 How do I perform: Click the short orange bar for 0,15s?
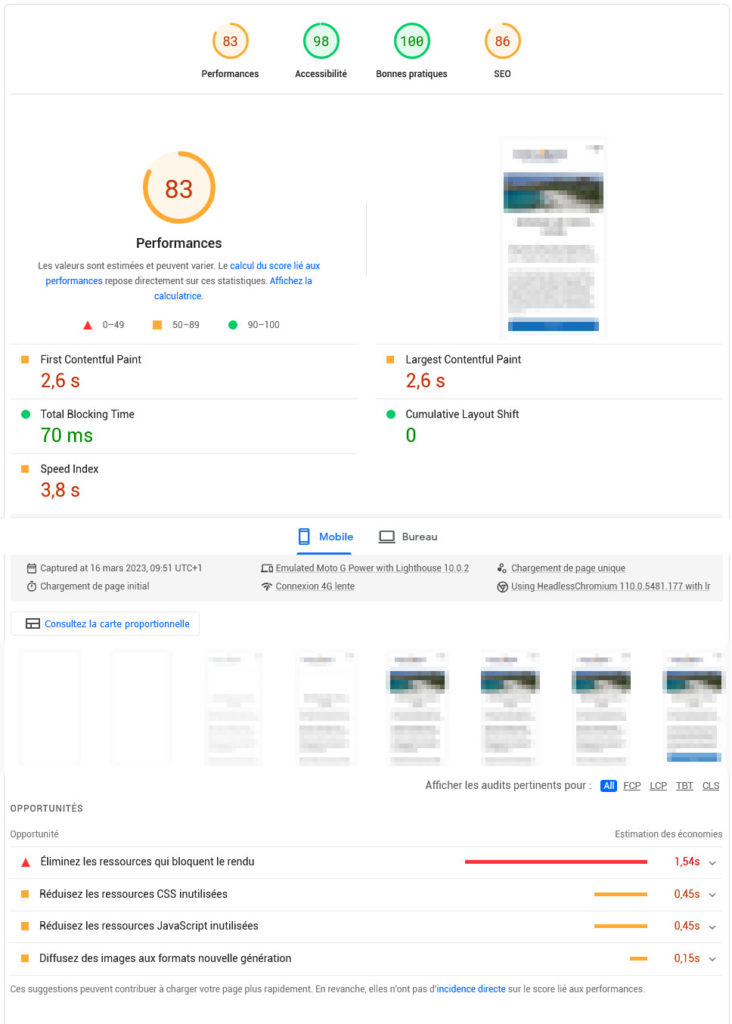[x=638, y=959]
